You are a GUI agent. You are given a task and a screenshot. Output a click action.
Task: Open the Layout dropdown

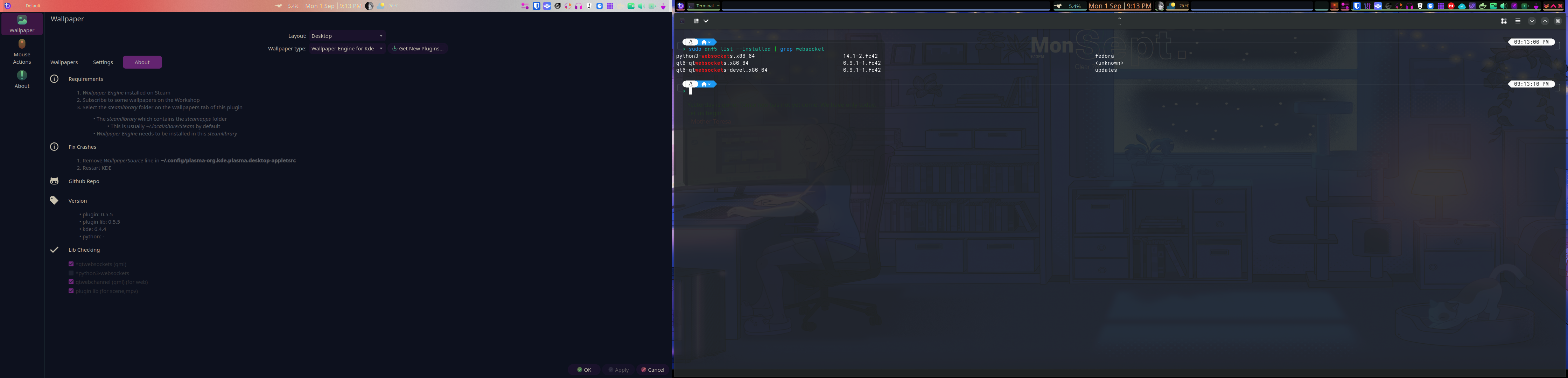[347, 36]
